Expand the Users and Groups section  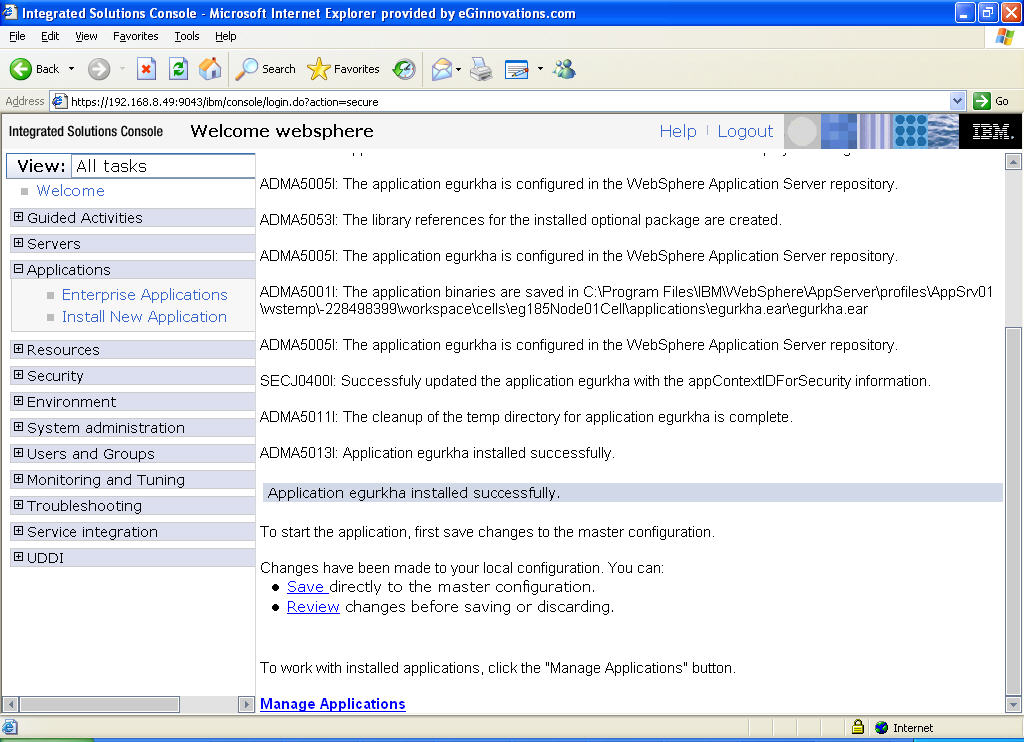pos(18,453)
